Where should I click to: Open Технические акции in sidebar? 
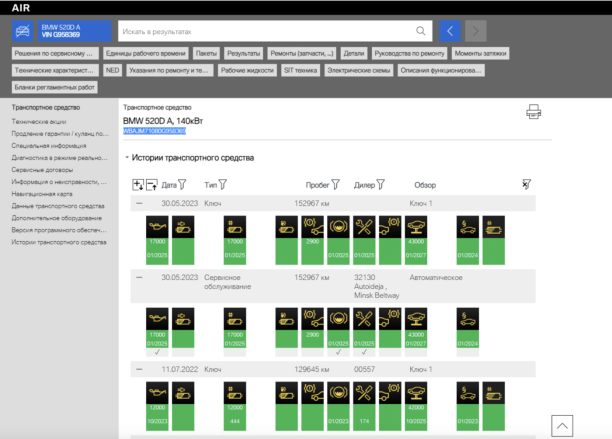tap(39, 122)
